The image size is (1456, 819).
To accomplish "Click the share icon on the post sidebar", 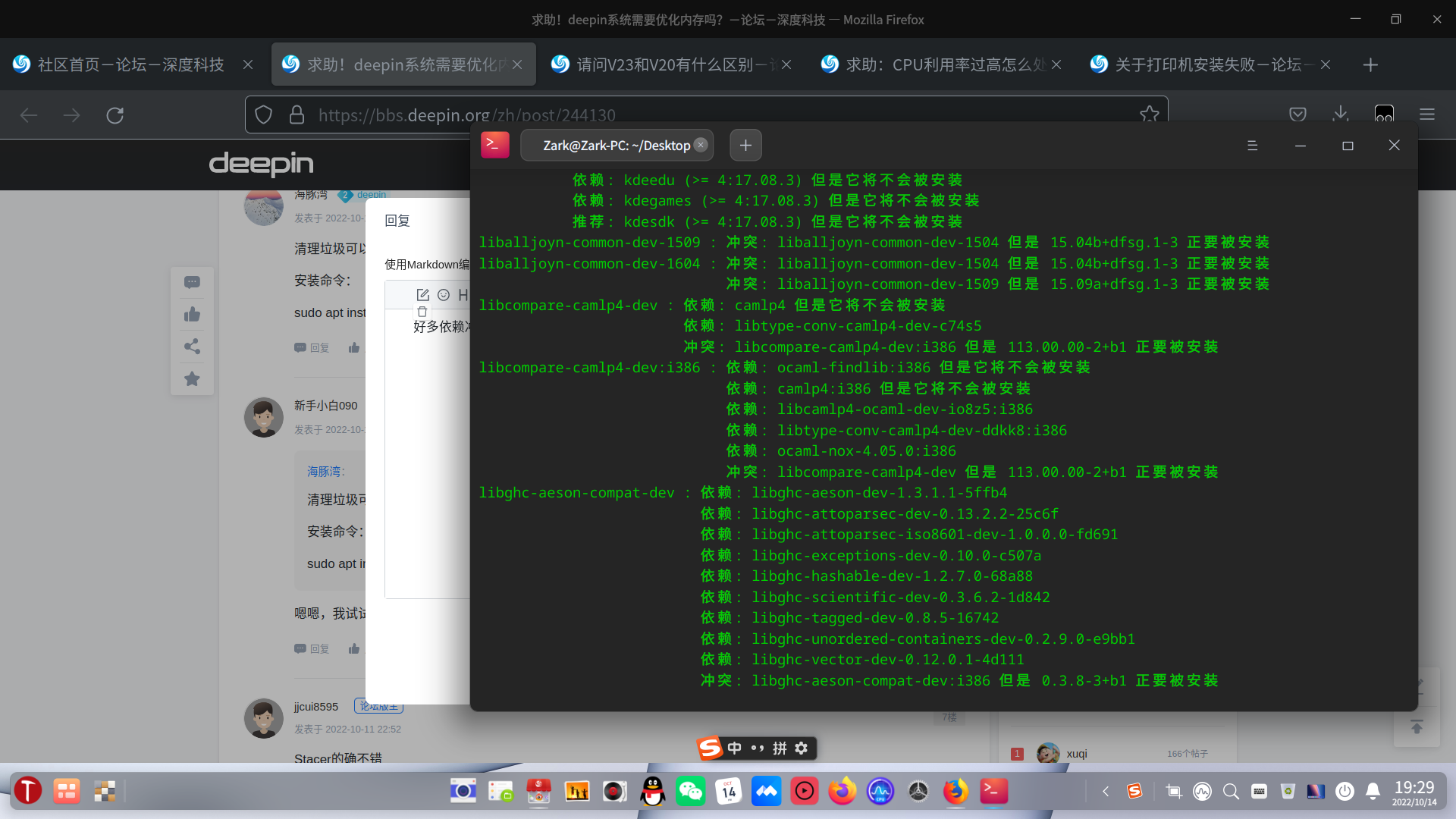I will (x=192, y=347).
